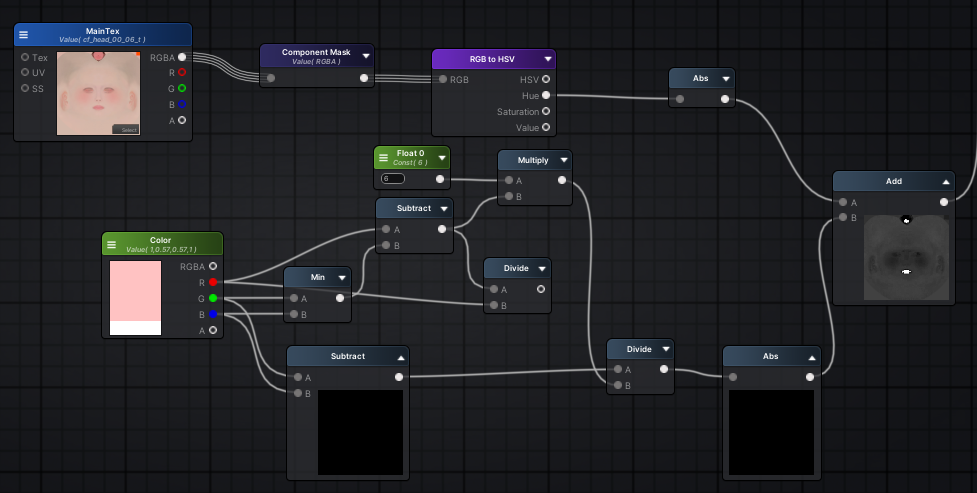Screen dimensions: 977x493
Task: Click the Color node blue B port
Action: point(213,314)
